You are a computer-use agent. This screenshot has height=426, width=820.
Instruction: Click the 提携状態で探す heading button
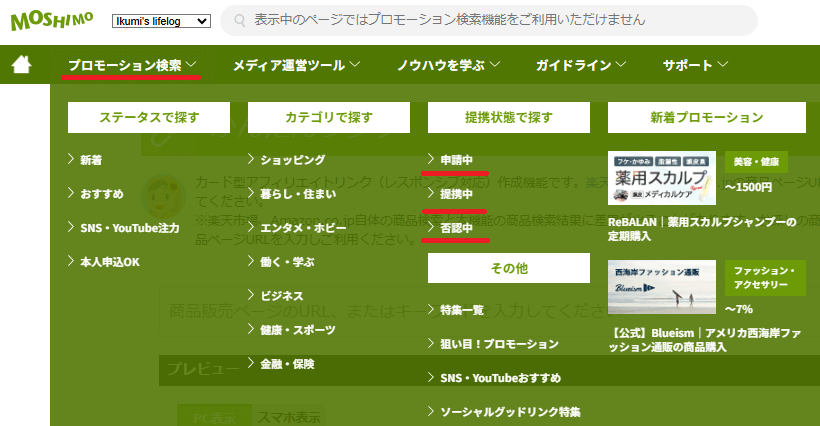pos(509,117)
